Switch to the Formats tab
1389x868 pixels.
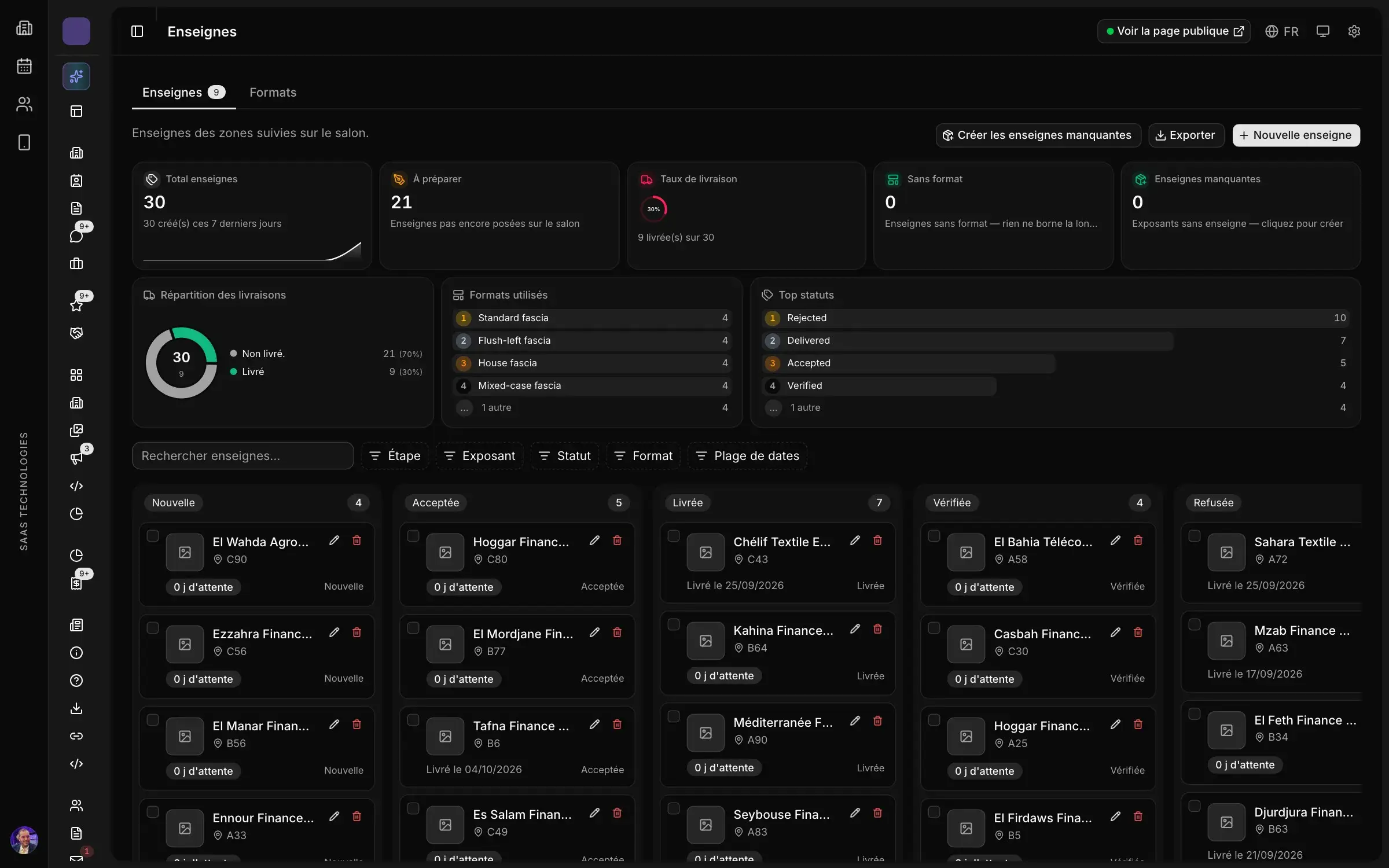tap(273, 93)
